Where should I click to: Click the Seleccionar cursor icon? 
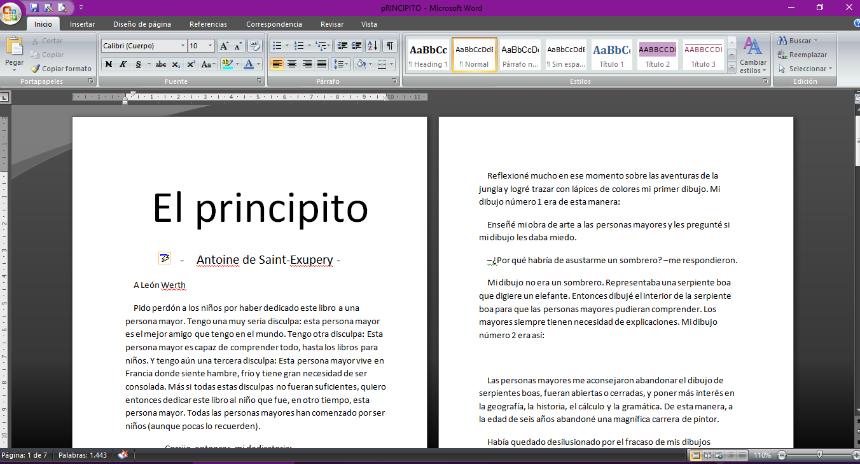click(x=782, y=69)
